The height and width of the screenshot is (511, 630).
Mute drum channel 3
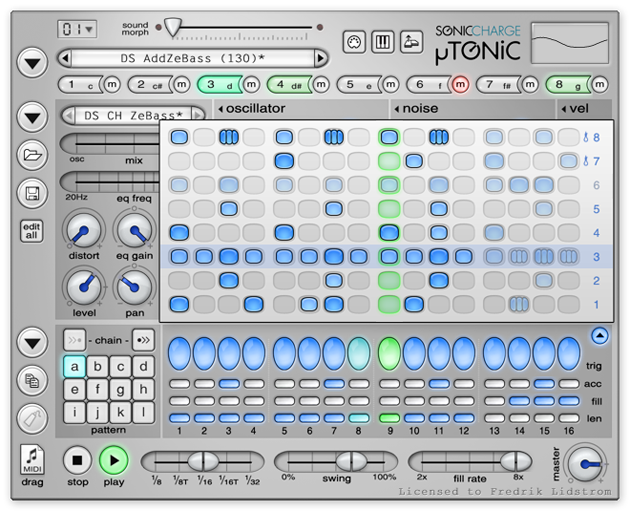pos(251,84)
